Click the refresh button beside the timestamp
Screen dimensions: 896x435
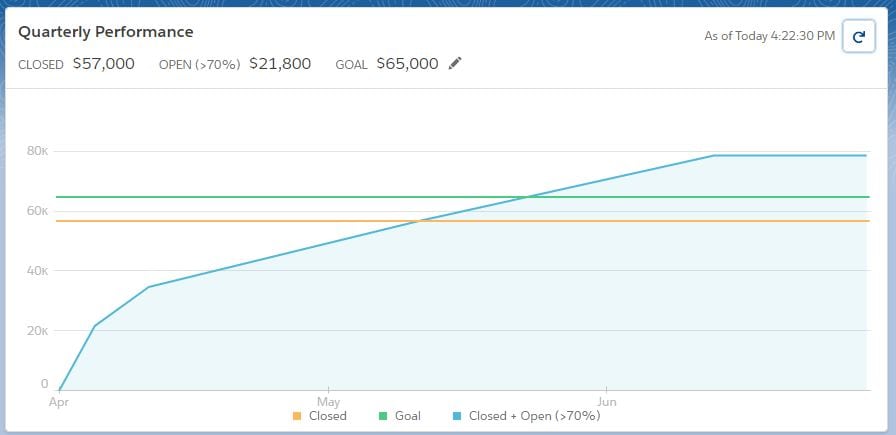858,36
